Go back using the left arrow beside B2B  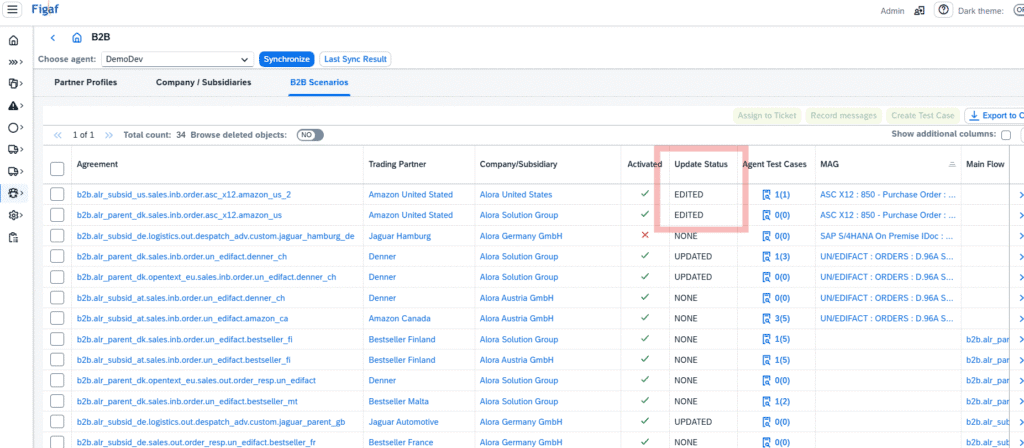53,38
